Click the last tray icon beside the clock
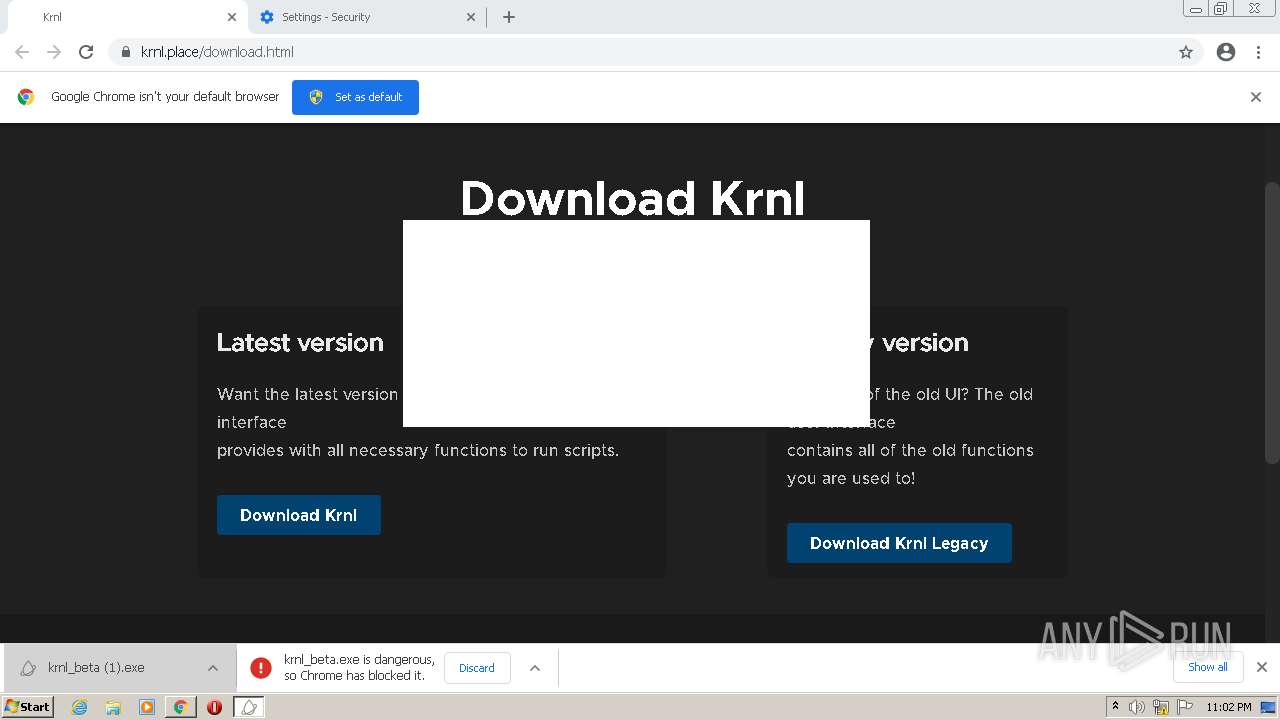1280x720 pixels. [x=1268, y=707]
